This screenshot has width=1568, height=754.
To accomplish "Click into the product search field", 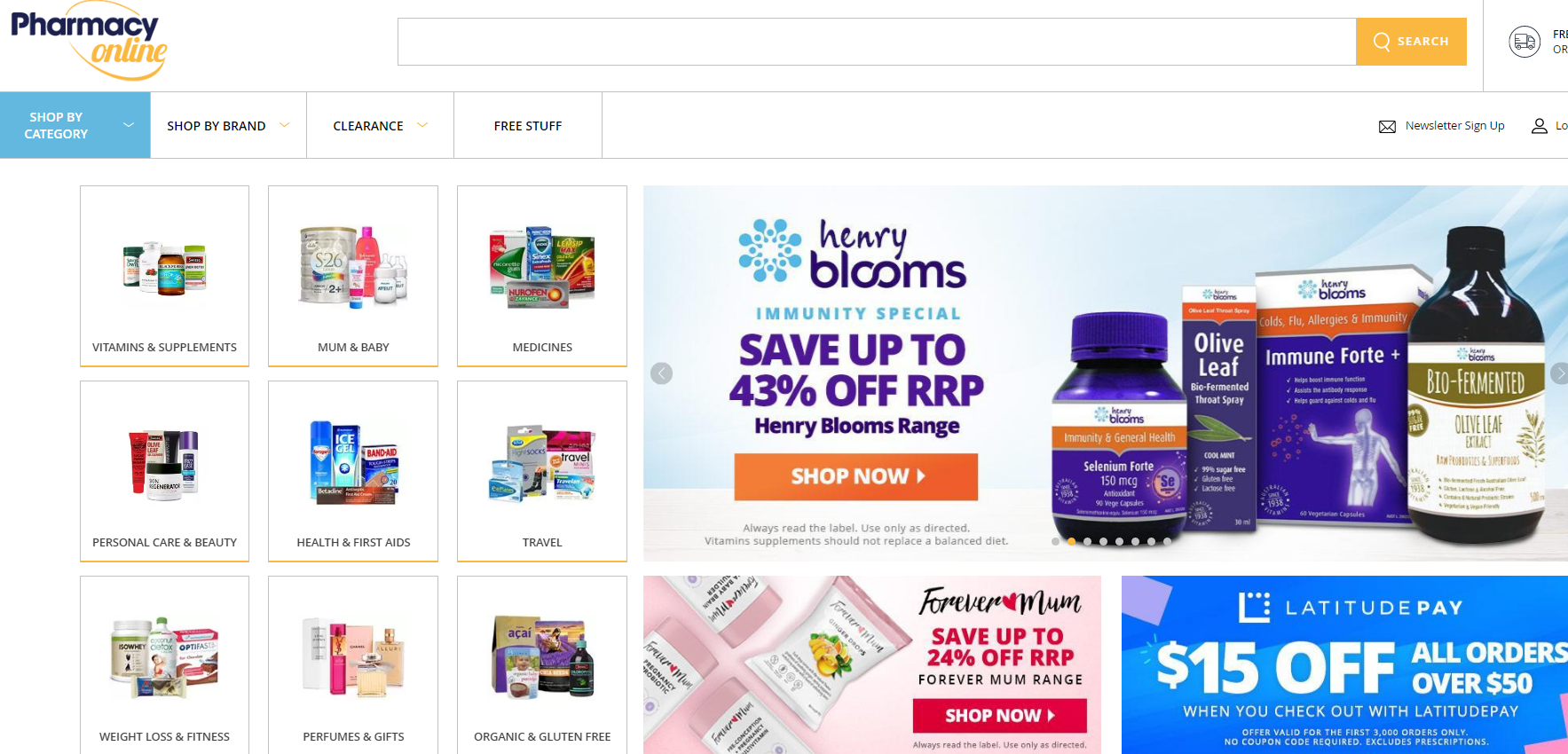I will click(x=877, y=42).
